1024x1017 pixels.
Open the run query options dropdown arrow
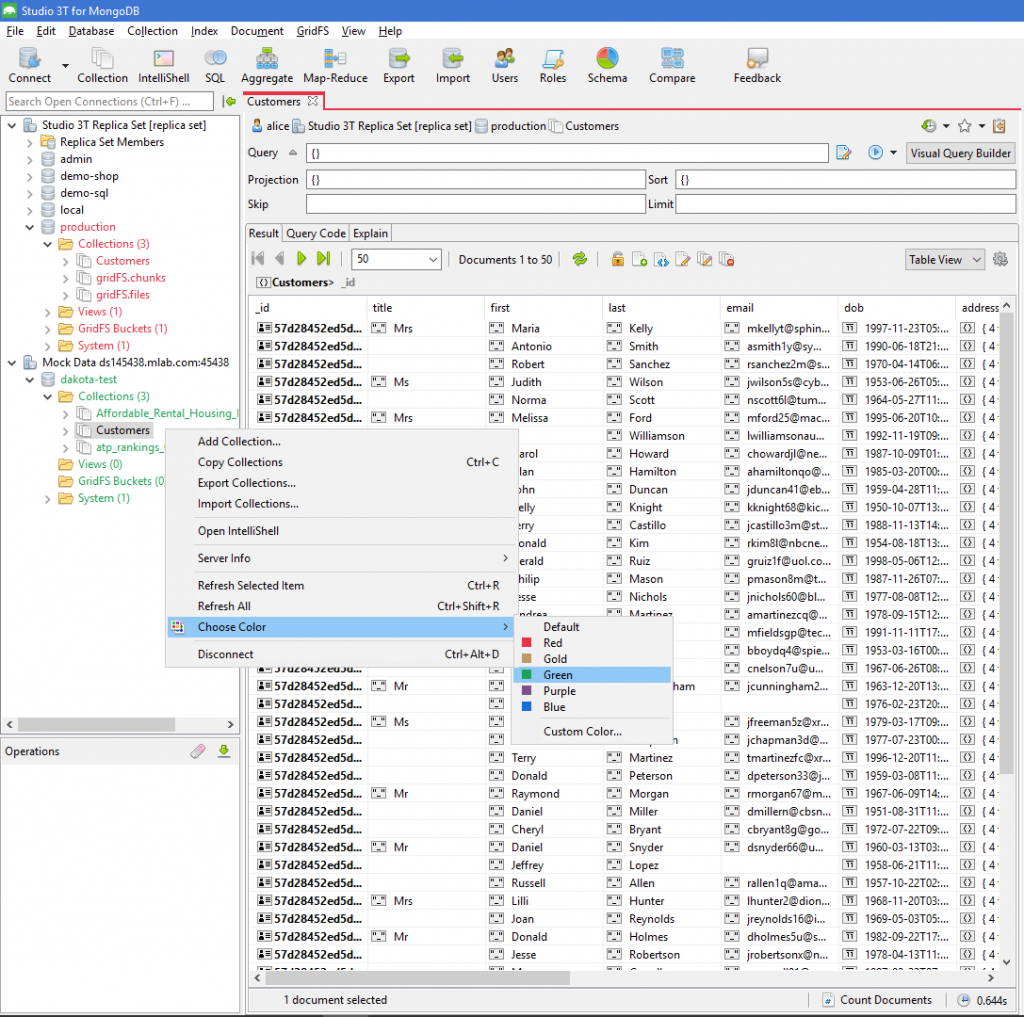[x=893, y=153]
